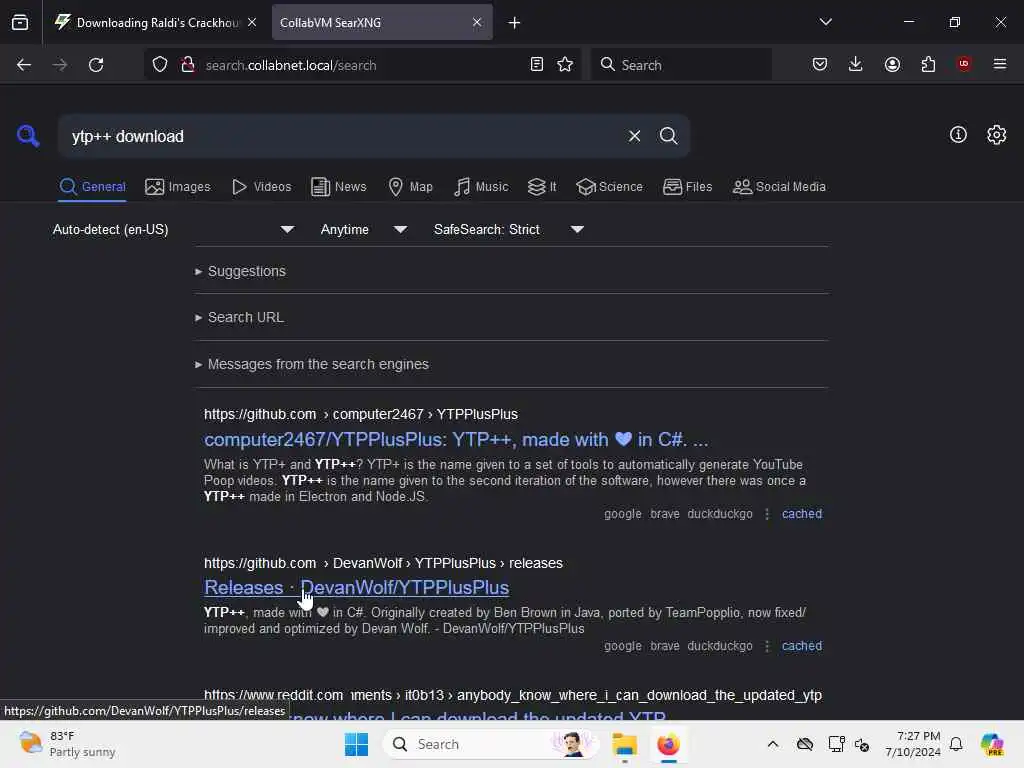
Task: Switch to Map search category
Action: point(410,187)
